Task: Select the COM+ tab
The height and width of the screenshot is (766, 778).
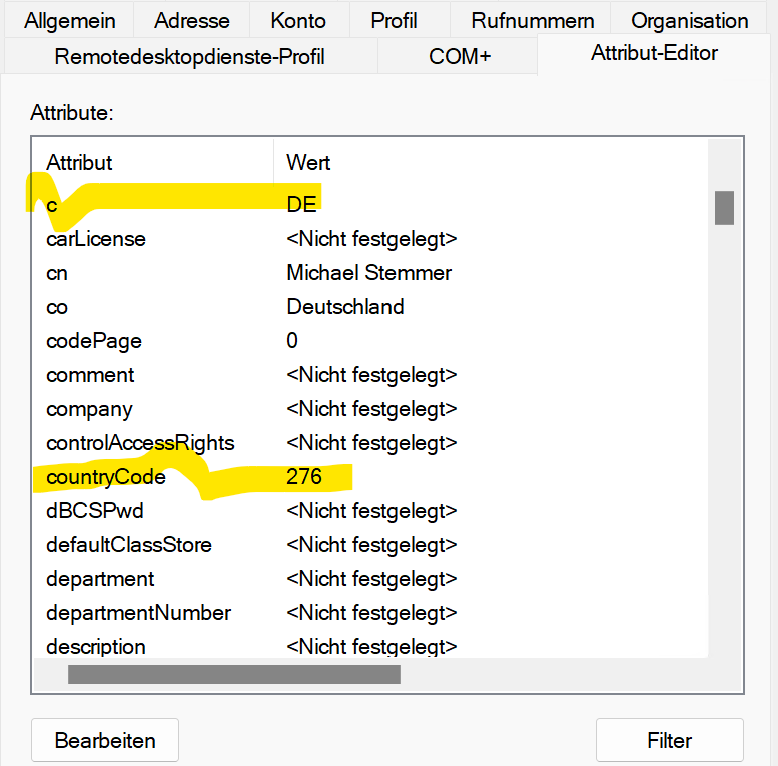Action: click(x=460, y=56)
